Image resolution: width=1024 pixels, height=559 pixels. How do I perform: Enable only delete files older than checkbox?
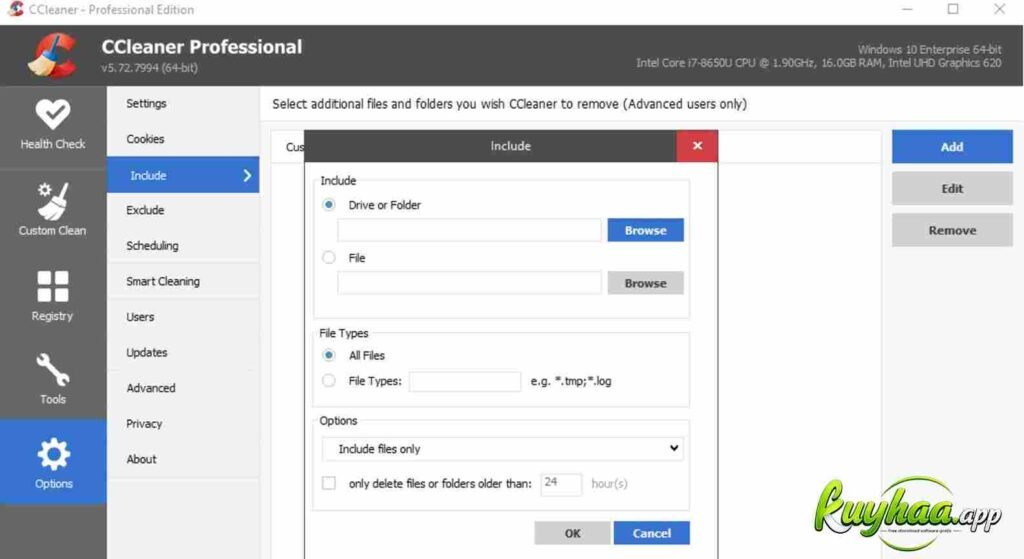[x=328, y=483]
